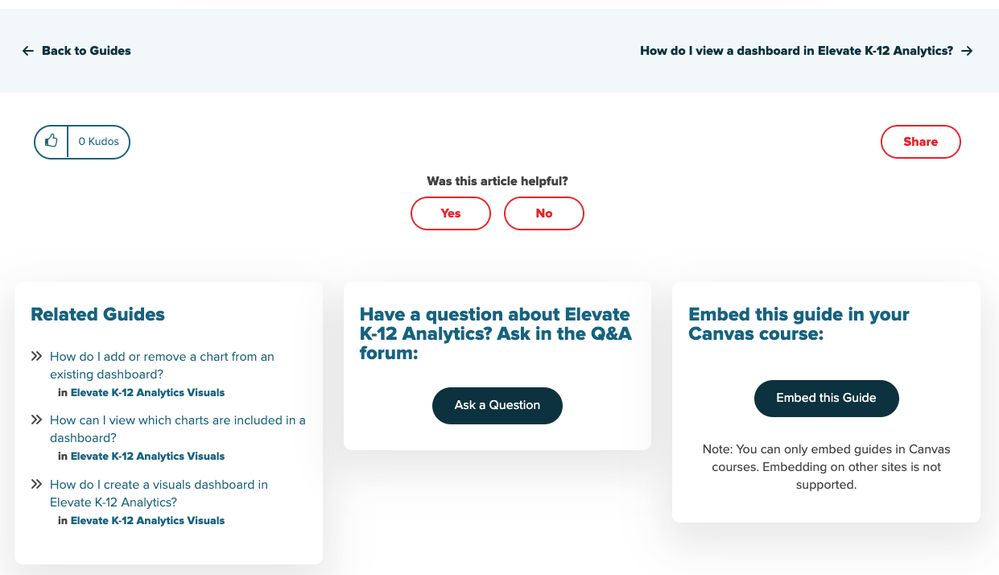Image resolution: width=999 pixels, height=575 pixels.
Task: Click chevron icon beside view which charts guide
Action: 36,420
